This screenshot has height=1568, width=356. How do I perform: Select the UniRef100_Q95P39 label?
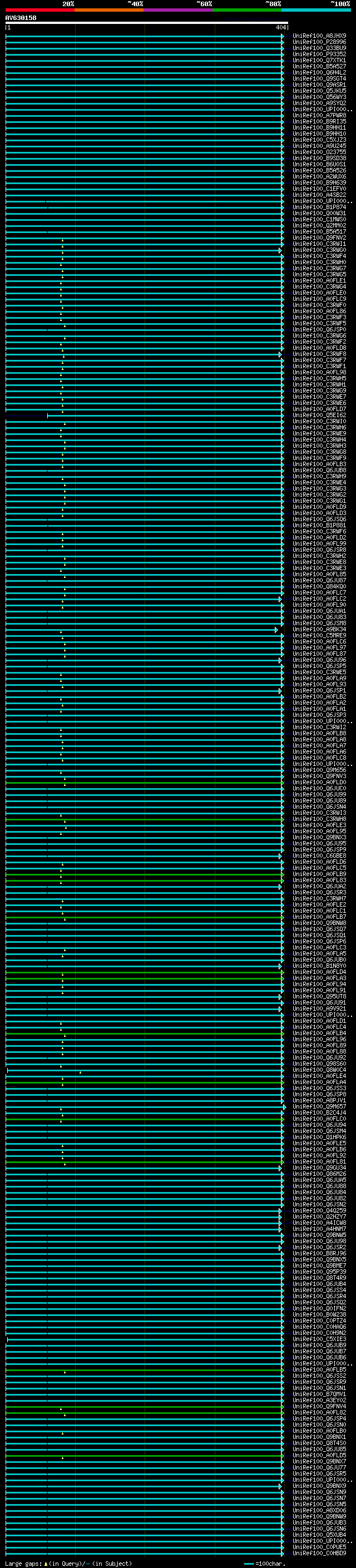[319, 1272]
